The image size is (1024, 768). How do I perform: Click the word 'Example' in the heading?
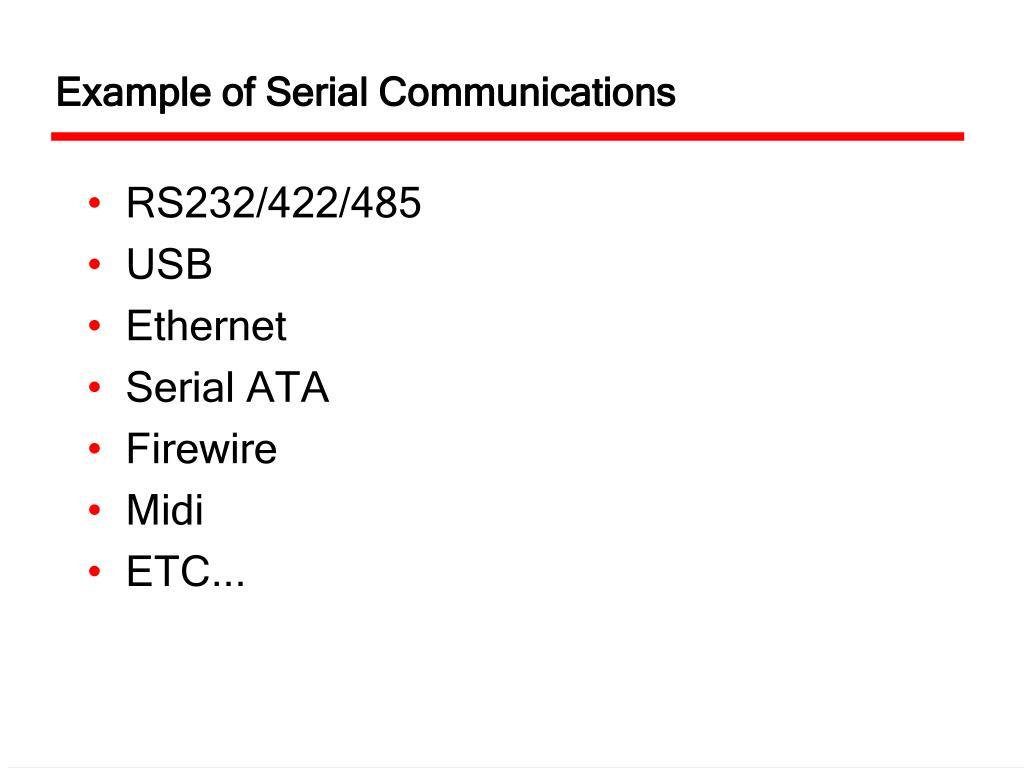pos(133,93)
